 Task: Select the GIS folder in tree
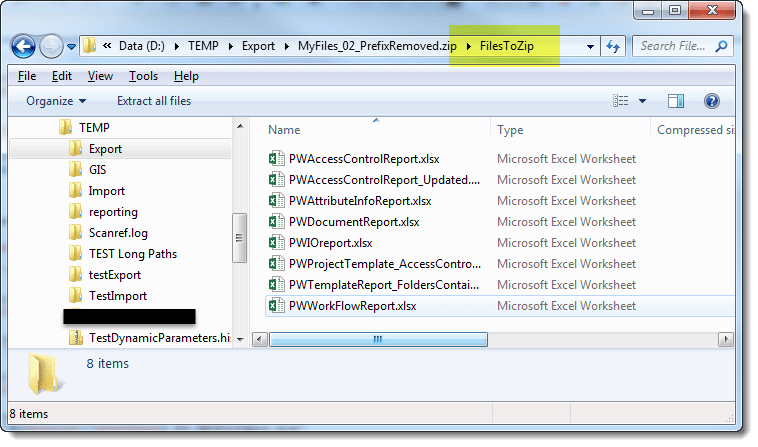click(97, 170)
